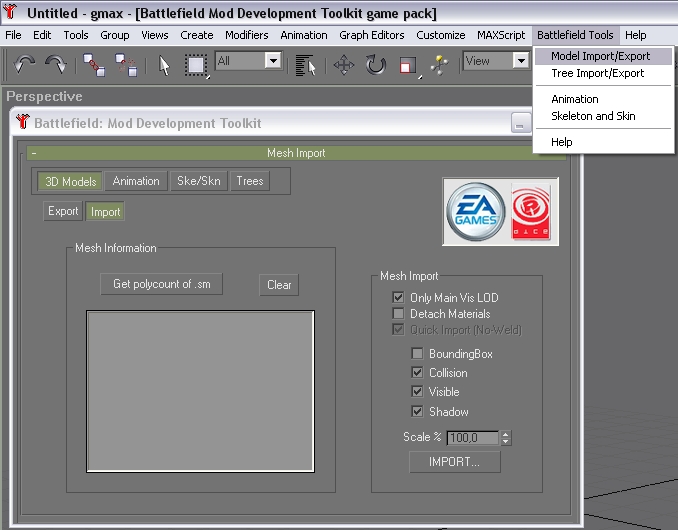Click Get polycount of .sm button
Viewport: 678px width, 530px height.
tap(162, 284)
